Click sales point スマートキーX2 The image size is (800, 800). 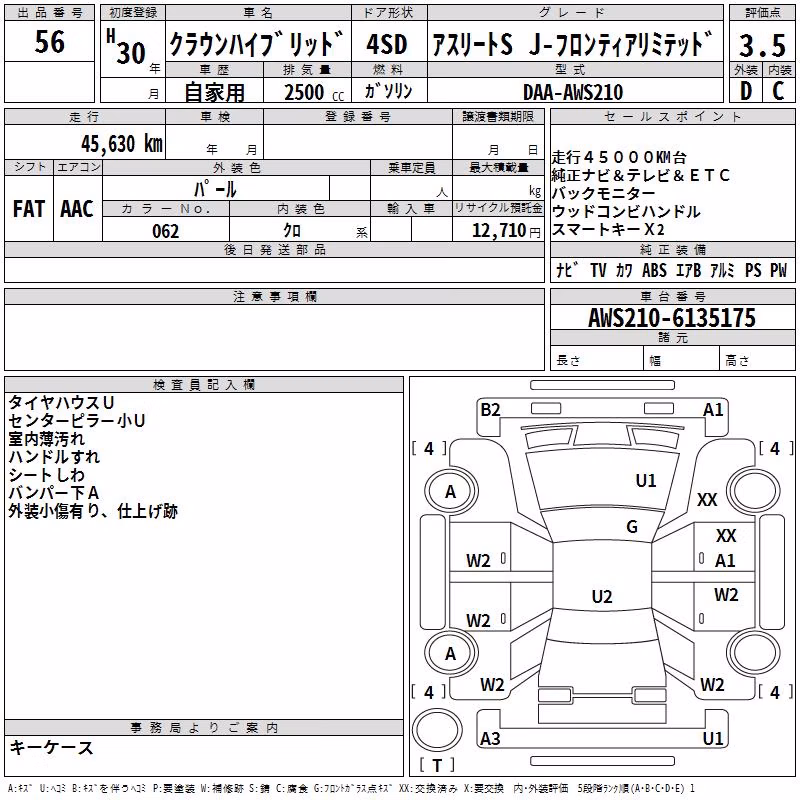pyautogui.click(x=608, y=230)
